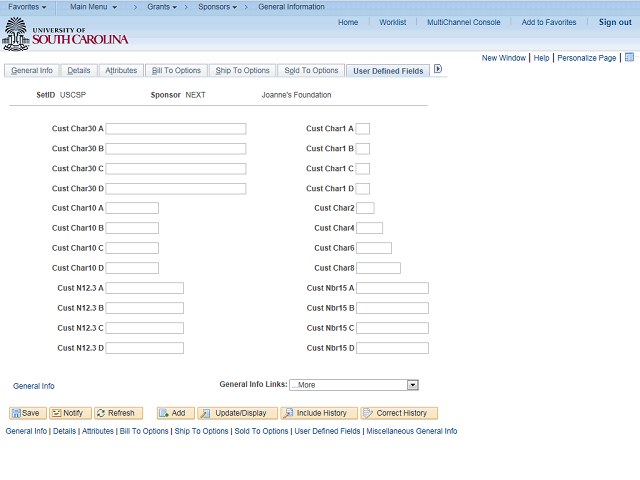The height and width of the screenshot is (480, 640).
Task: Click the Cust Nbr15 C field
Action: (x=392, y=328)
